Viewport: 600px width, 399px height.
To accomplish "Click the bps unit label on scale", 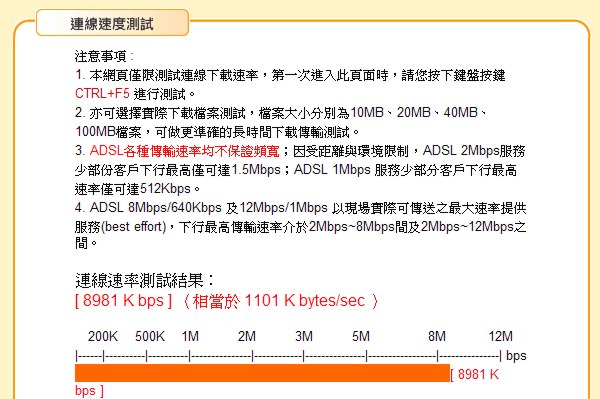I will pyautogui.click(x=516, y=356).
